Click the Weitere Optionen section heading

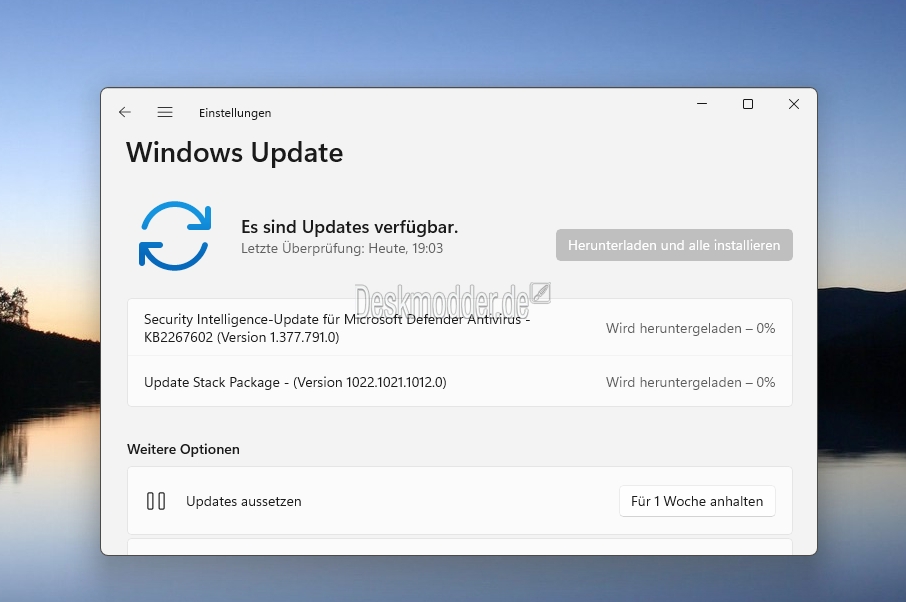pyautogui.click(x=183, y=449)
